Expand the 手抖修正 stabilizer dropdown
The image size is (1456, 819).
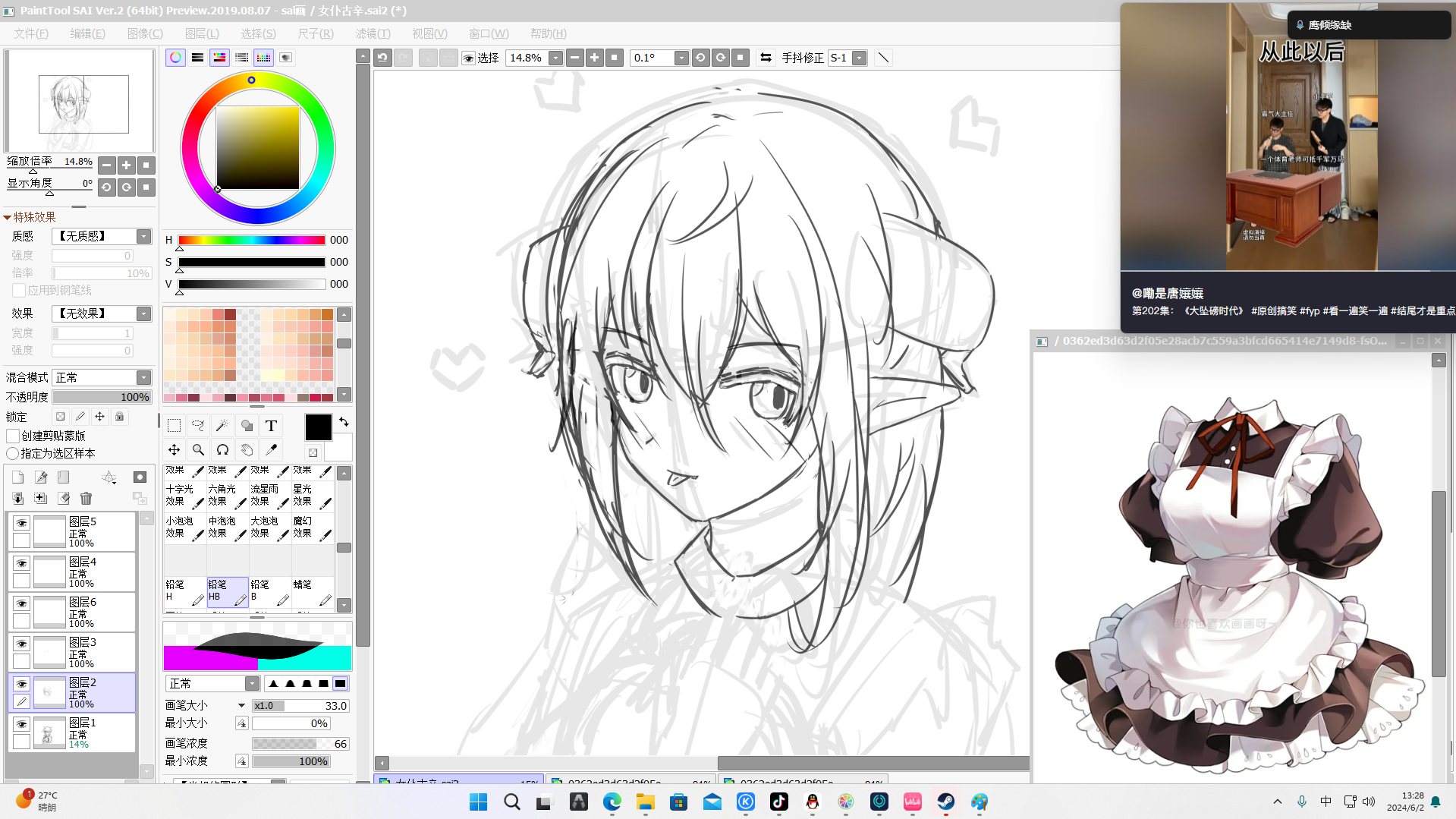click(x=859, y=58)
